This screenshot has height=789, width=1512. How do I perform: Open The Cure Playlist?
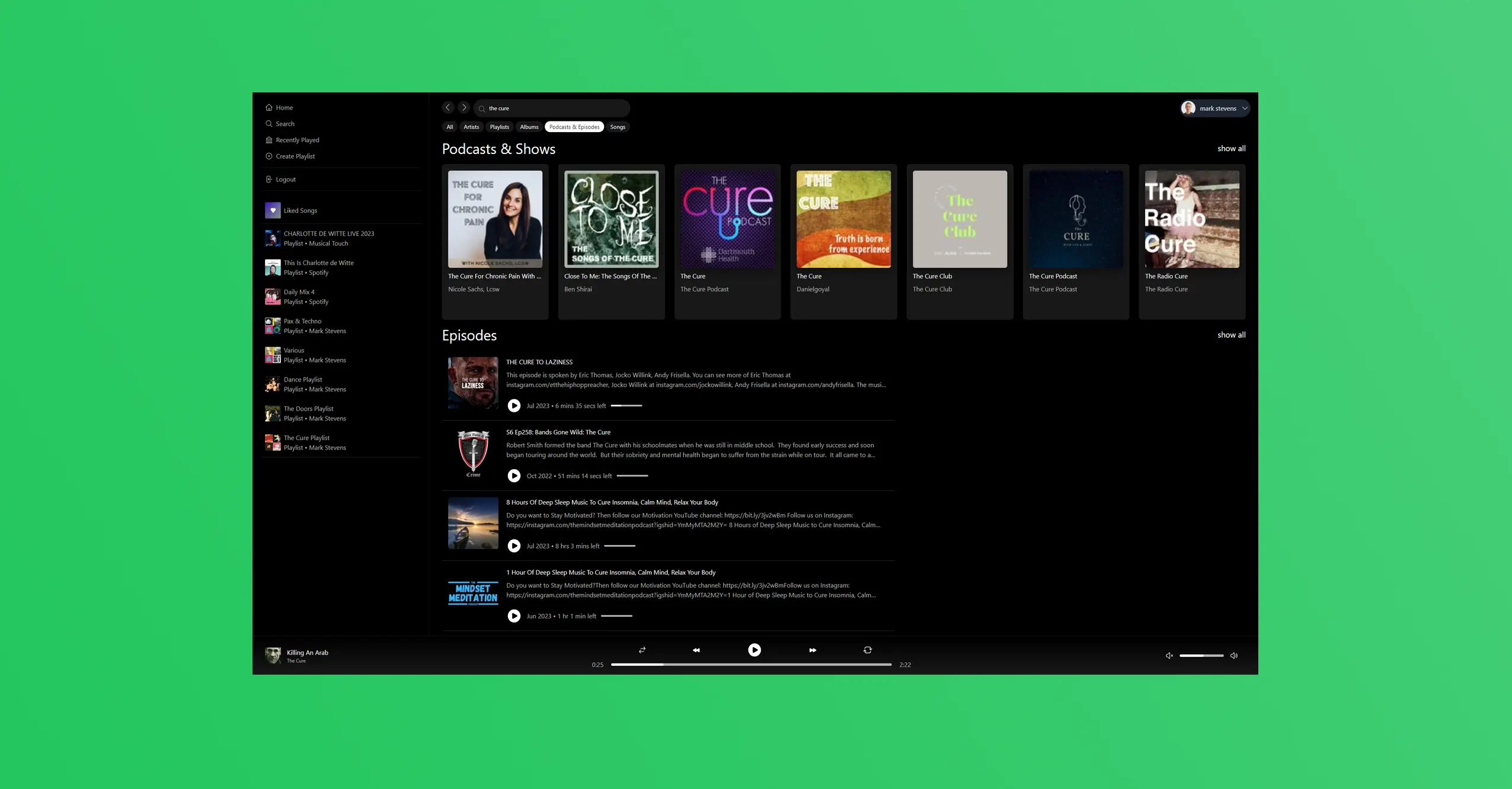[341, 442]
